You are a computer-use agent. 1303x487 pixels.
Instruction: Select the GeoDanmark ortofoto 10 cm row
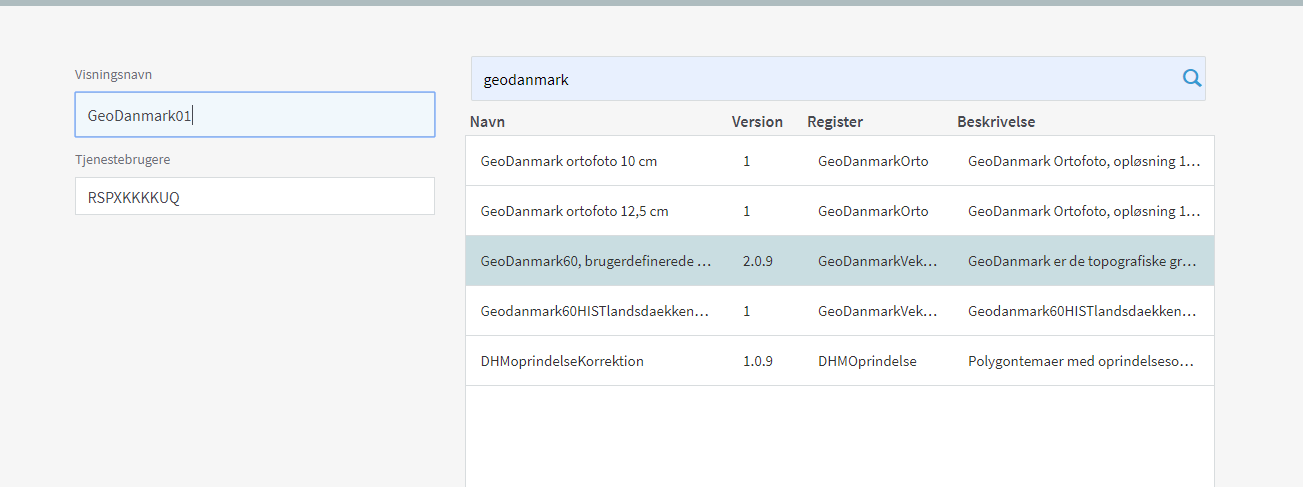(x=568, y=161)
